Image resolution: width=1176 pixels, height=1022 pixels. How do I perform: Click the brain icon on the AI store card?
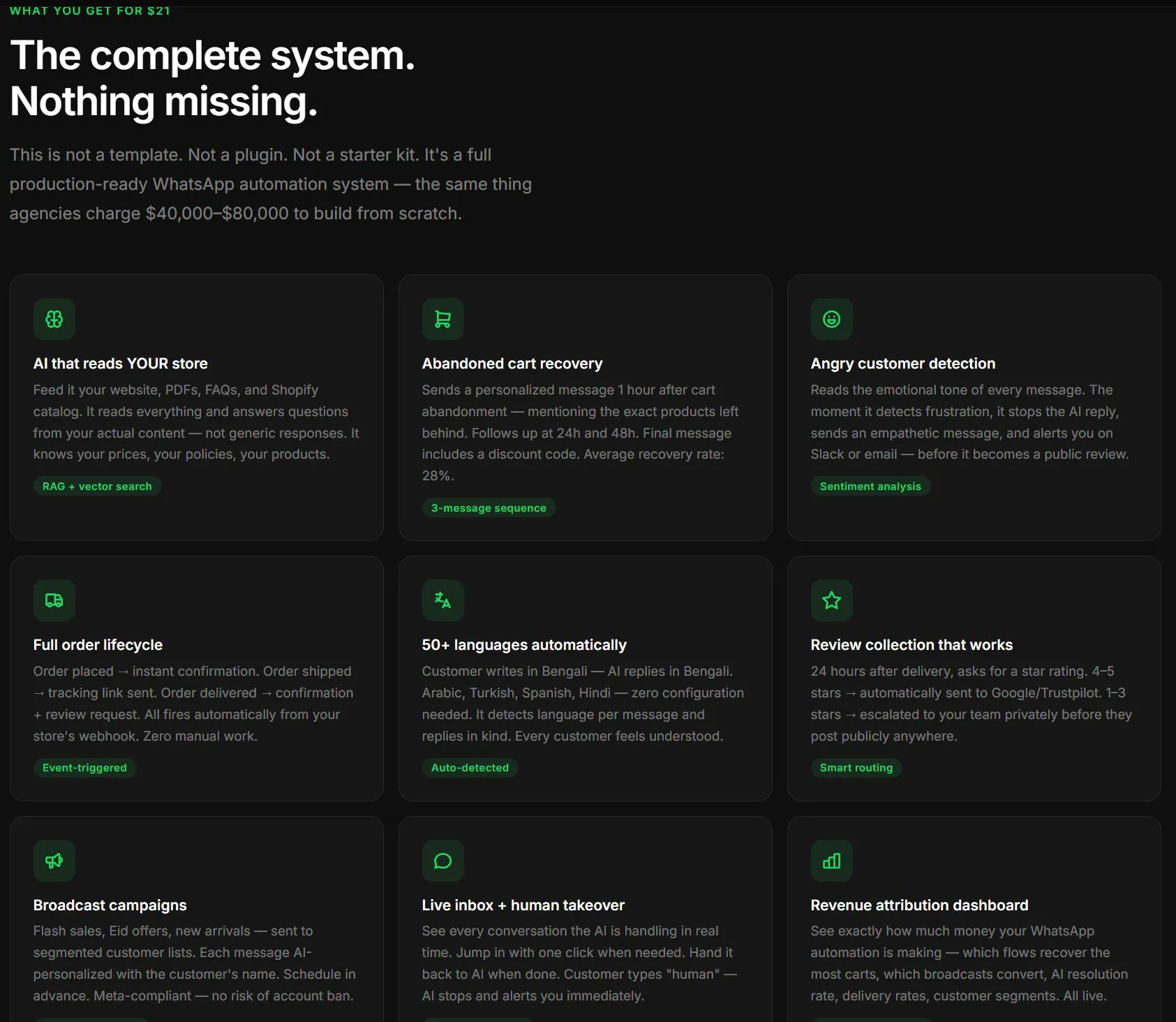[x=54, y=319]
